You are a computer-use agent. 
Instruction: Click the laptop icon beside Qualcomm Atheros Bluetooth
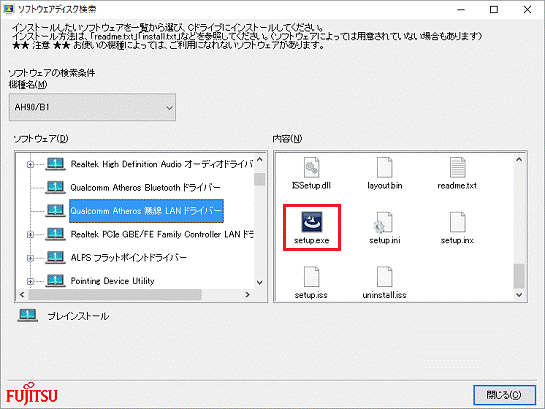(x=55, y=187)
